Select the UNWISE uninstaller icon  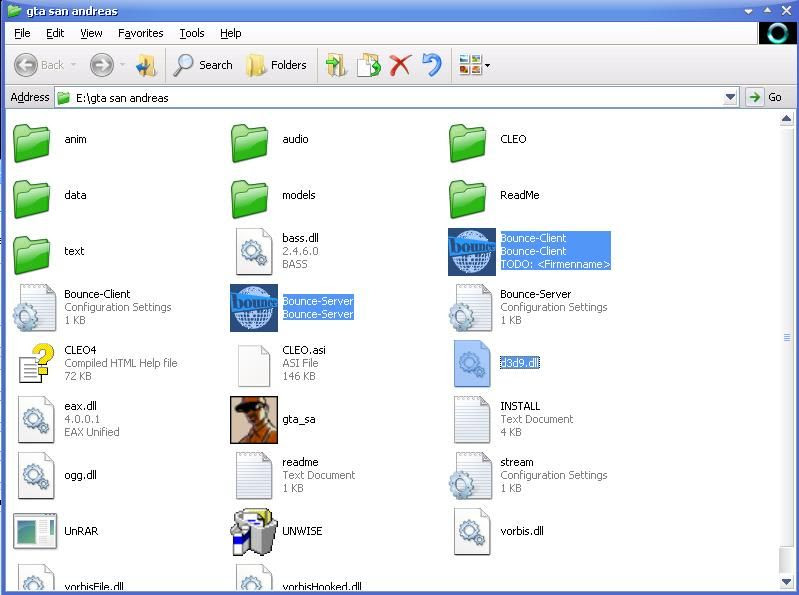[x=254, y=531]
